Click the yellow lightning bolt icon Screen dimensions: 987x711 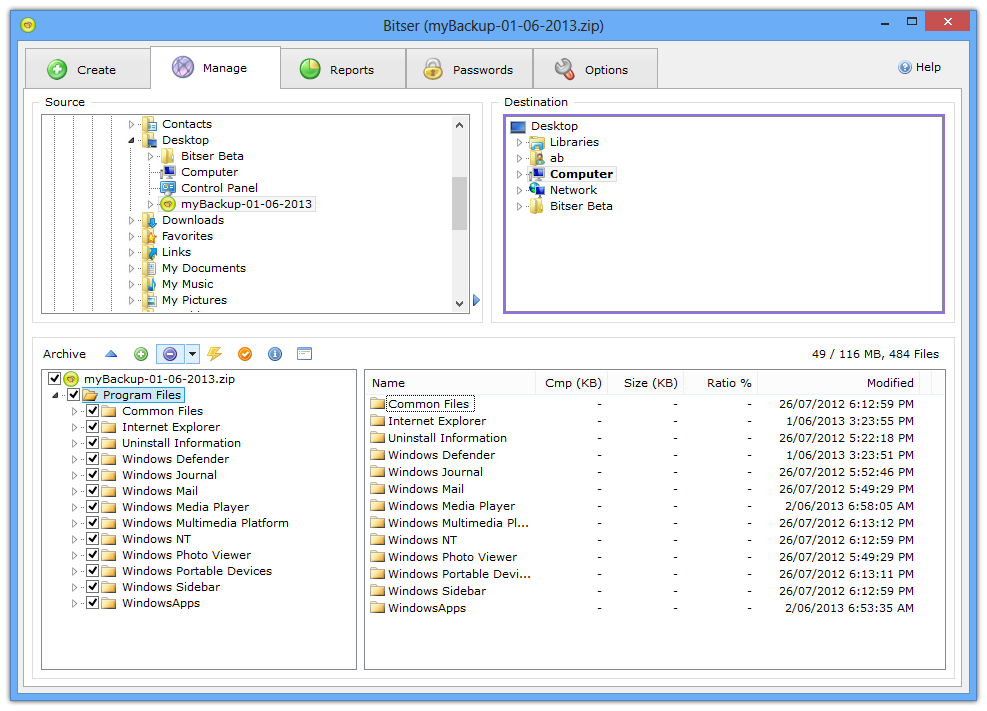point(215,354)
